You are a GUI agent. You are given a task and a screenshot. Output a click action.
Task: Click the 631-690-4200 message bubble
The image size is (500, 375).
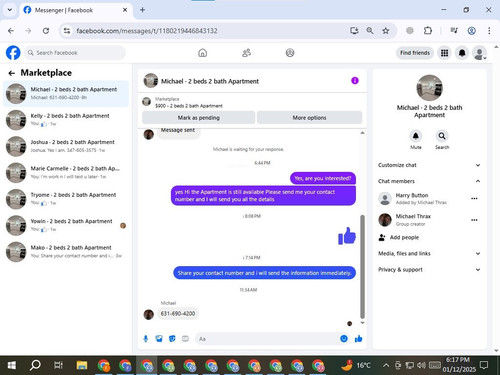[178, 313]
